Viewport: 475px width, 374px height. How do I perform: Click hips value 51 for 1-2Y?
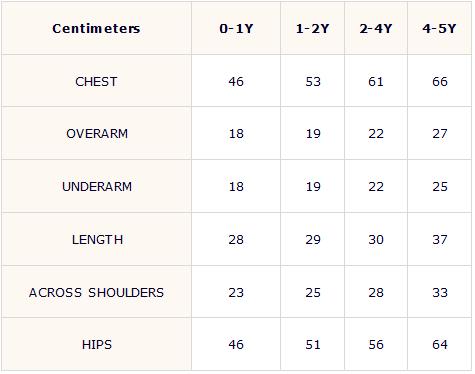[x=313, y=345]
